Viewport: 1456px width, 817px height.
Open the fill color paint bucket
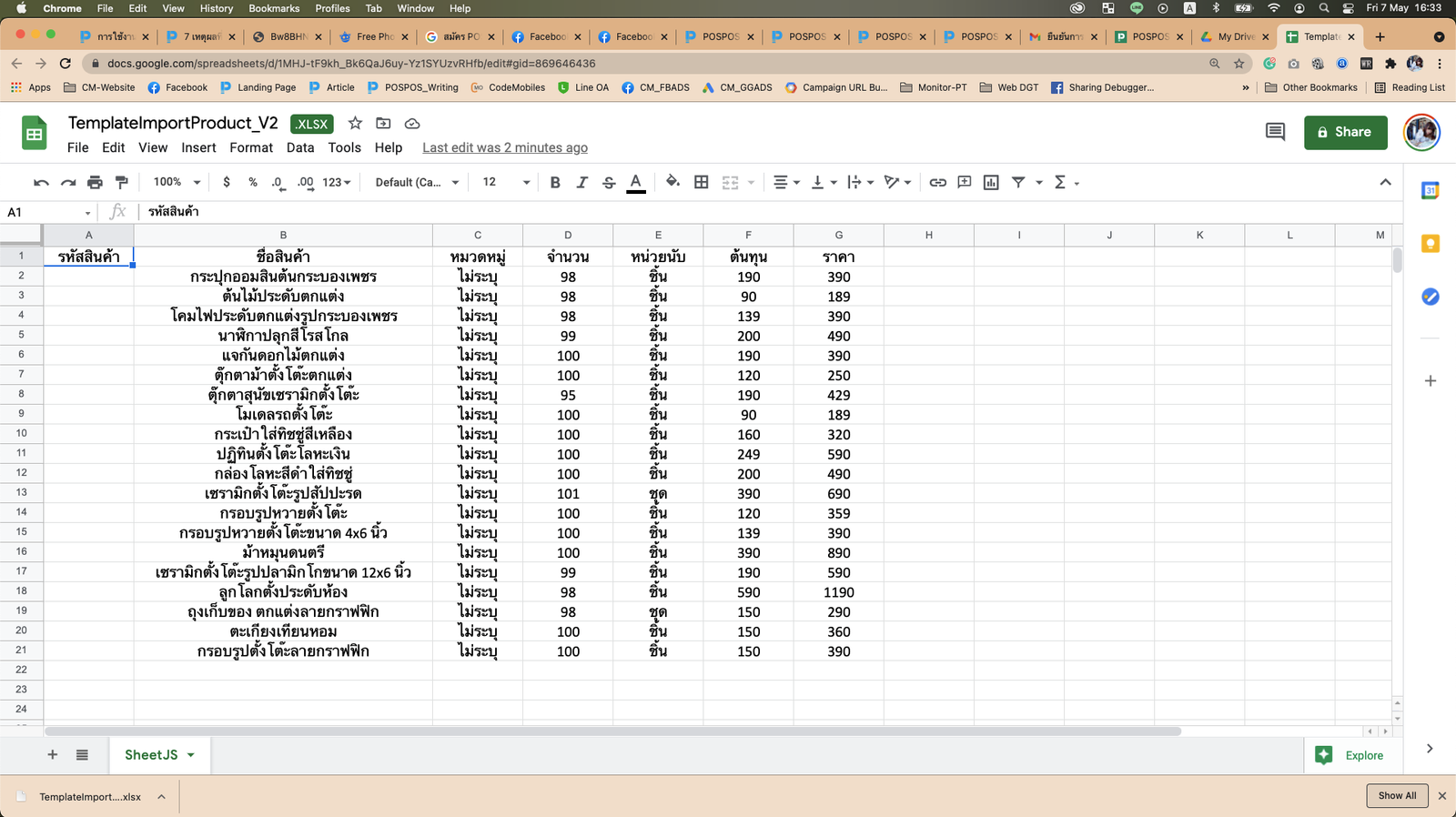click(x=672, y=183)
